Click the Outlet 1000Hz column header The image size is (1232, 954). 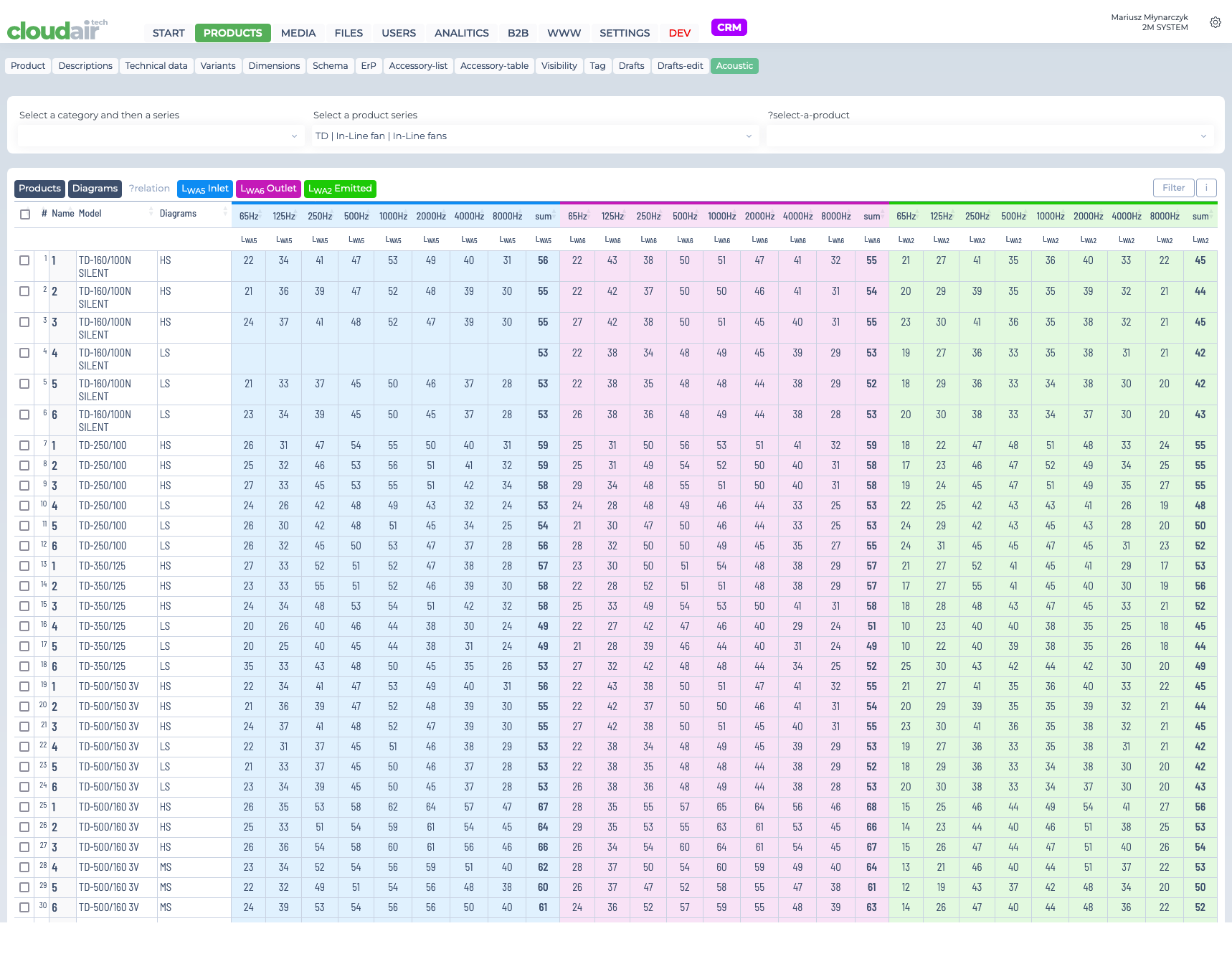pos(722,216)
